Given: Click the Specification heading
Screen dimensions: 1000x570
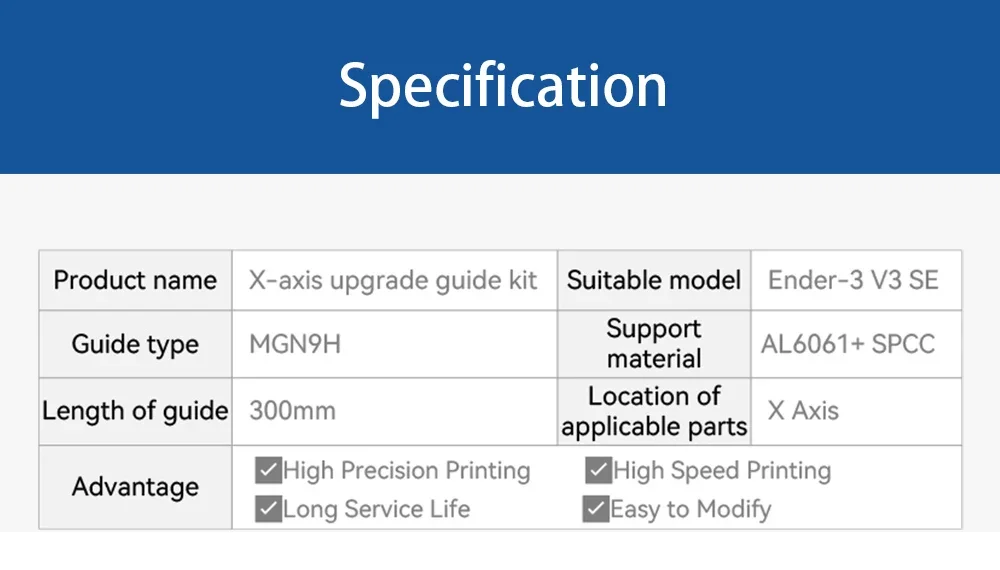Looking at the screenshot, I should click(x=503, y=87).
